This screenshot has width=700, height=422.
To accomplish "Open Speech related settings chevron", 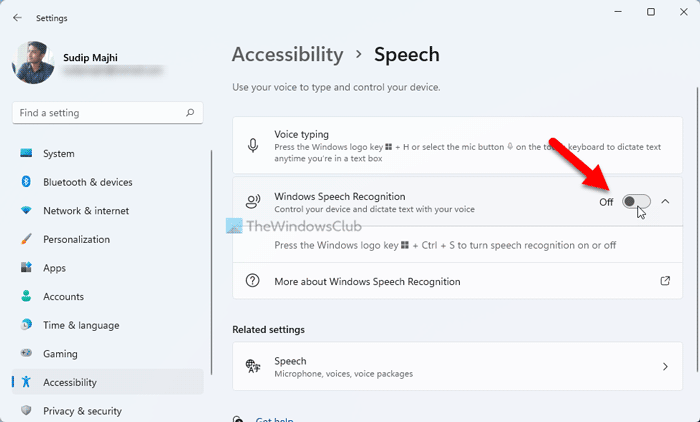I will point(665,367).
